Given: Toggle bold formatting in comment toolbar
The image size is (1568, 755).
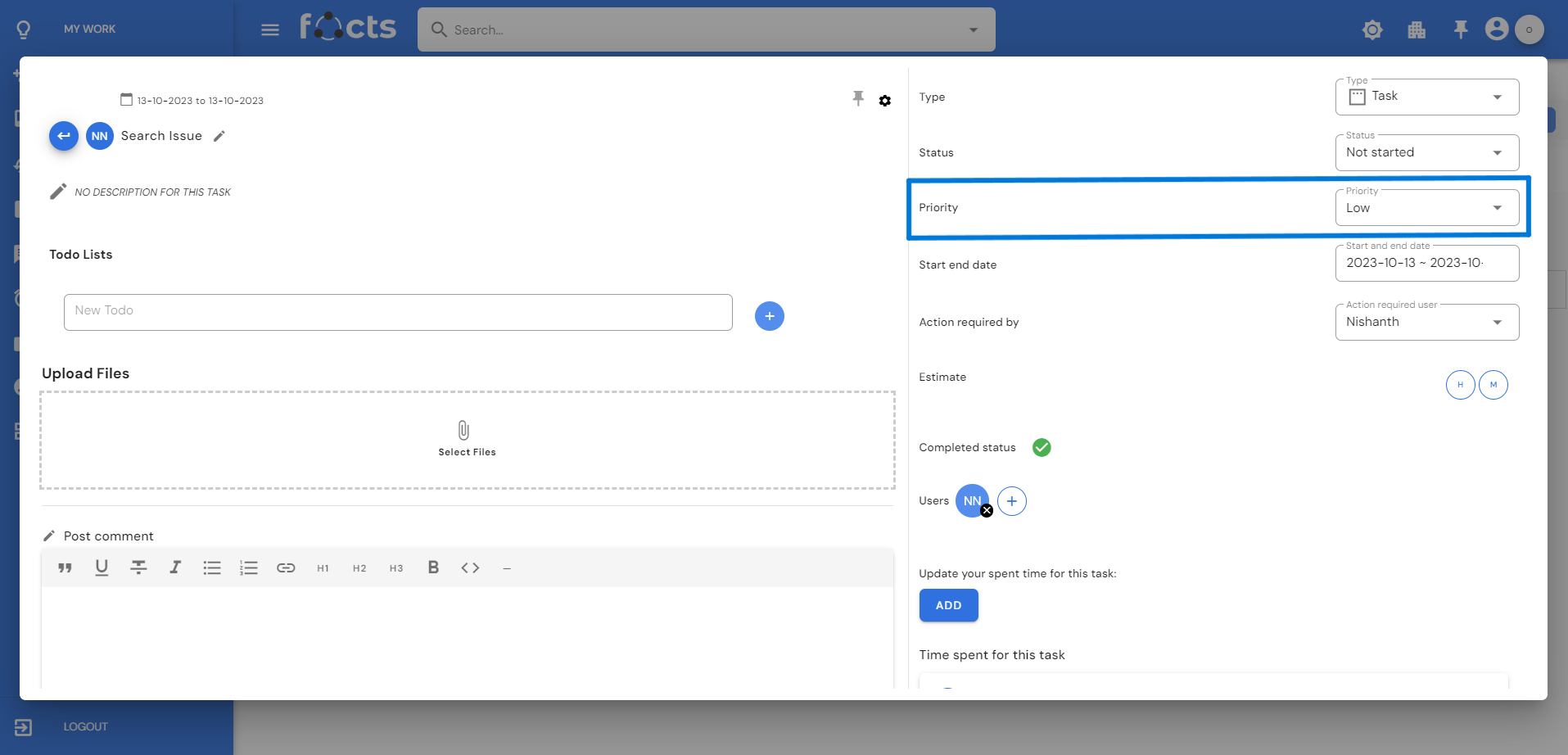Looking at the screenshot, I should coord(433,567).
